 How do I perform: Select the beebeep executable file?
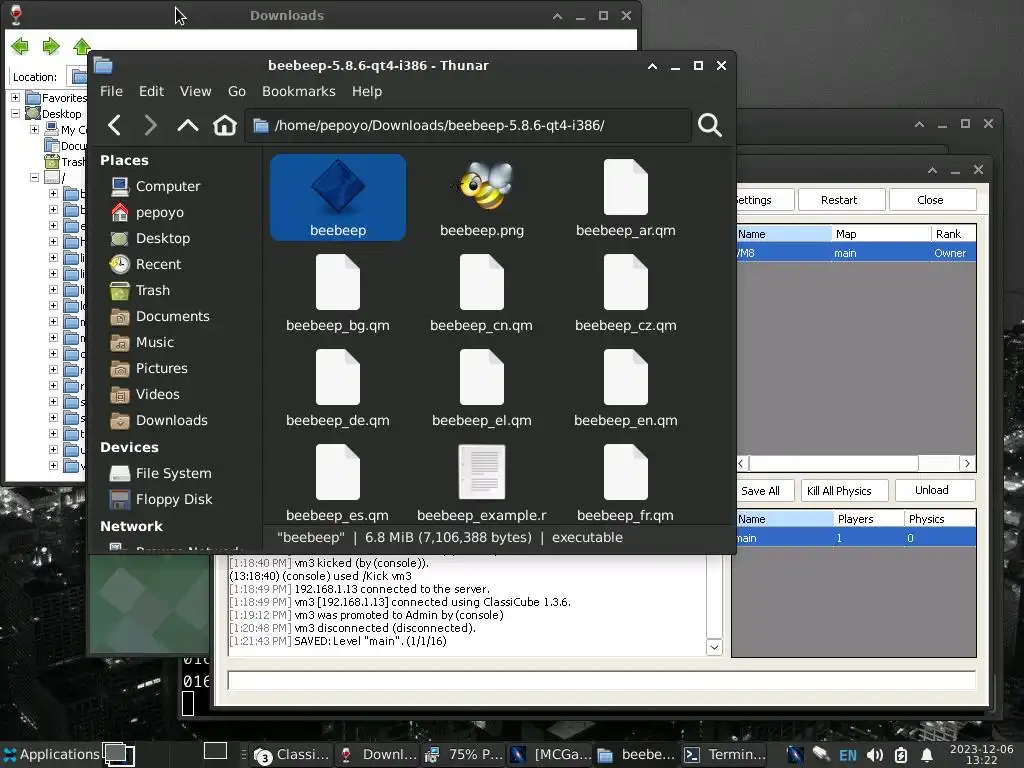pos(338,197)
